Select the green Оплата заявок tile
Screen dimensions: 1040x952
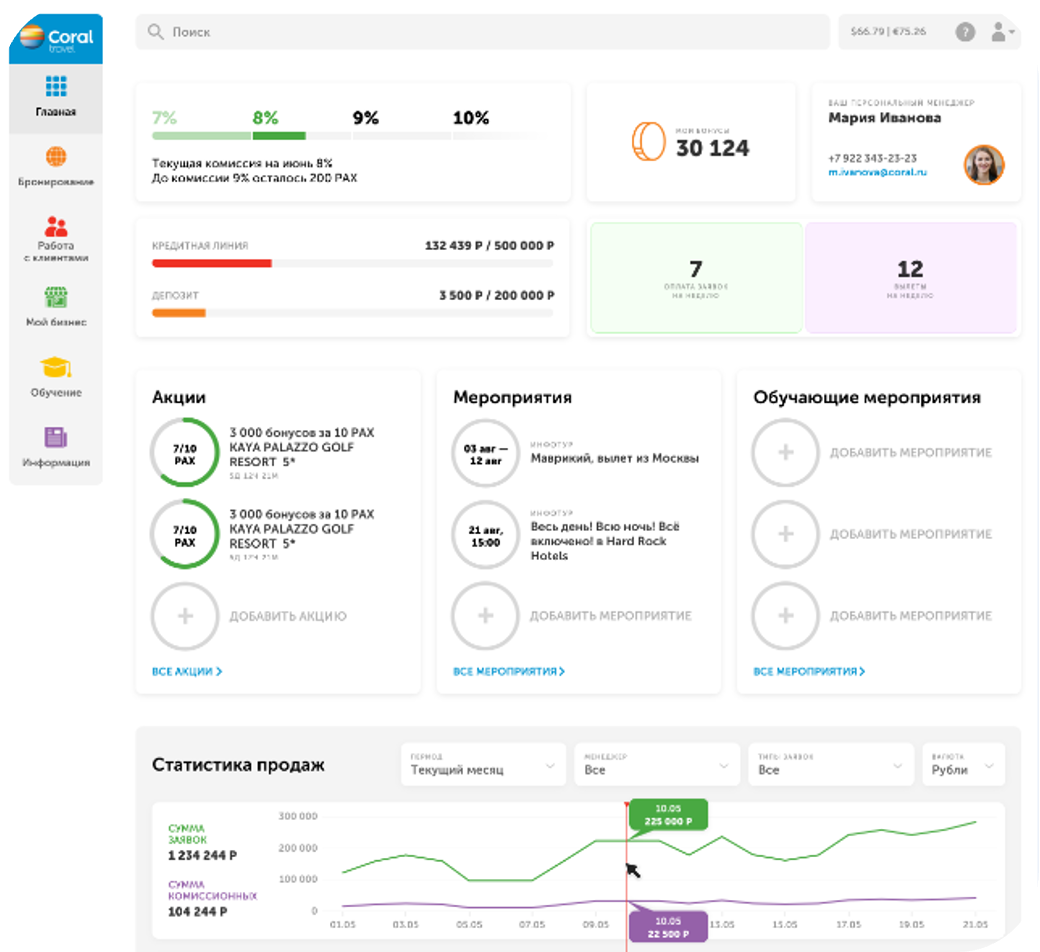click(696, 278)
